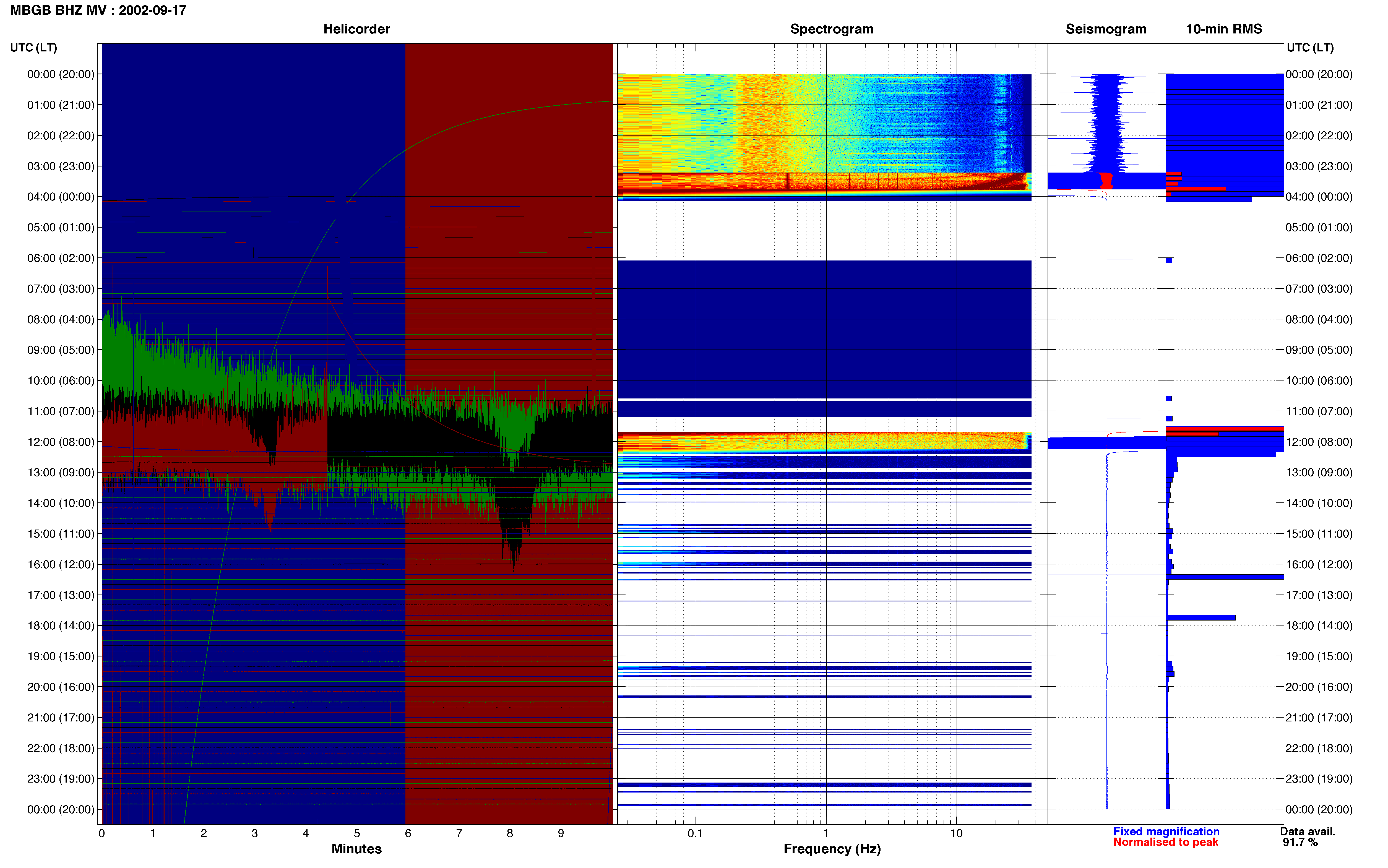Click the right '05:00 (01:00)' time label
1388x868 pixels.
[x=1319, y=227]
